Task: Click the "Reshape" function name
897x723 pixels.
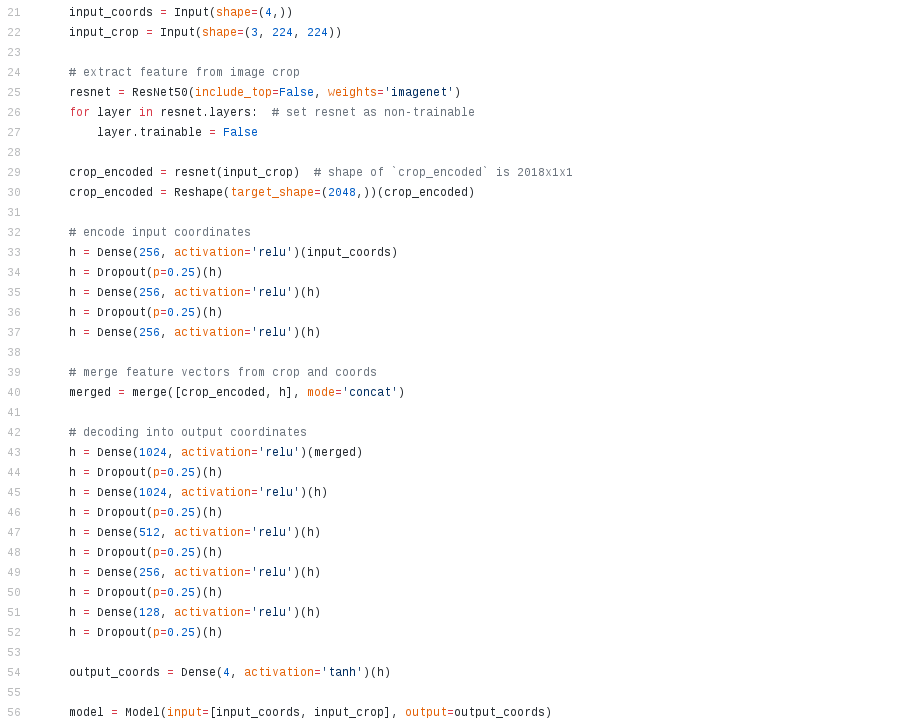Action: coord(199,192)
